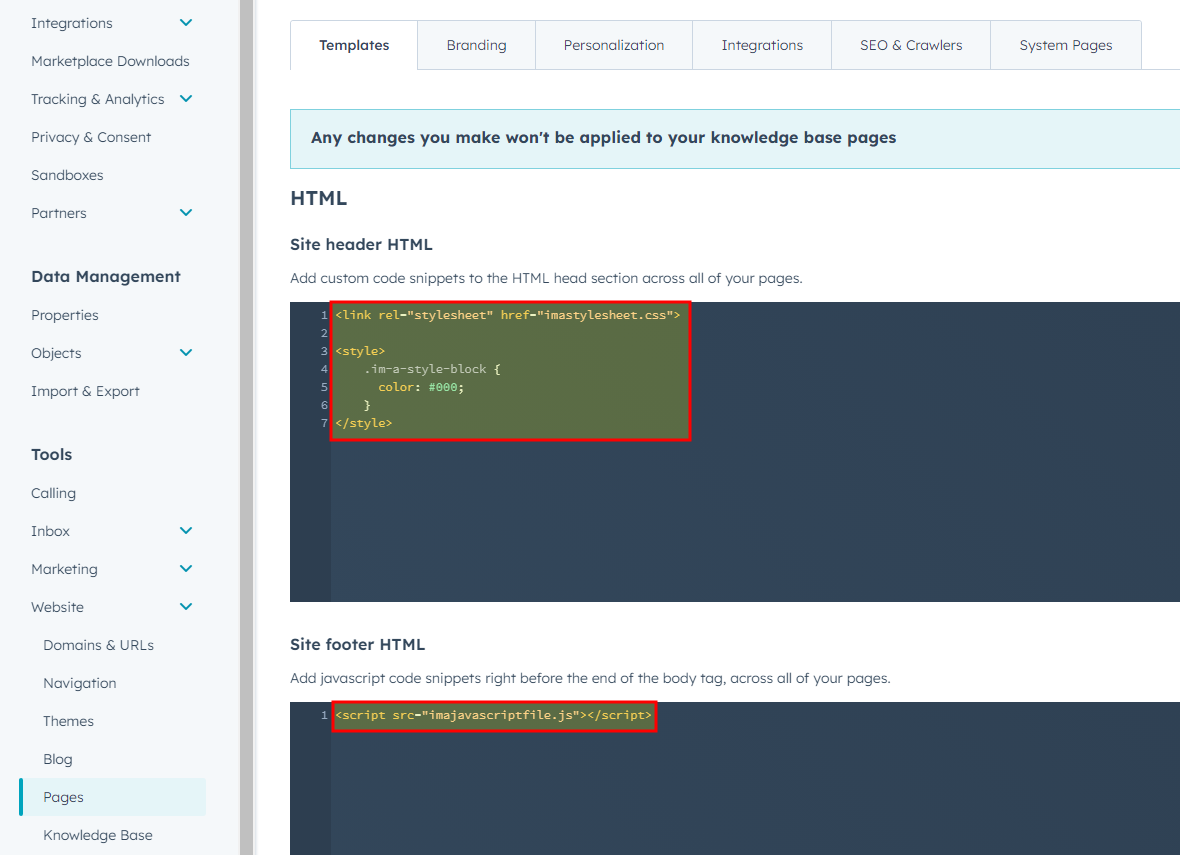Screen dimensions: 1180x855
Task: Open the Sandboxes sidebar item
Action: tap(67, 175)
